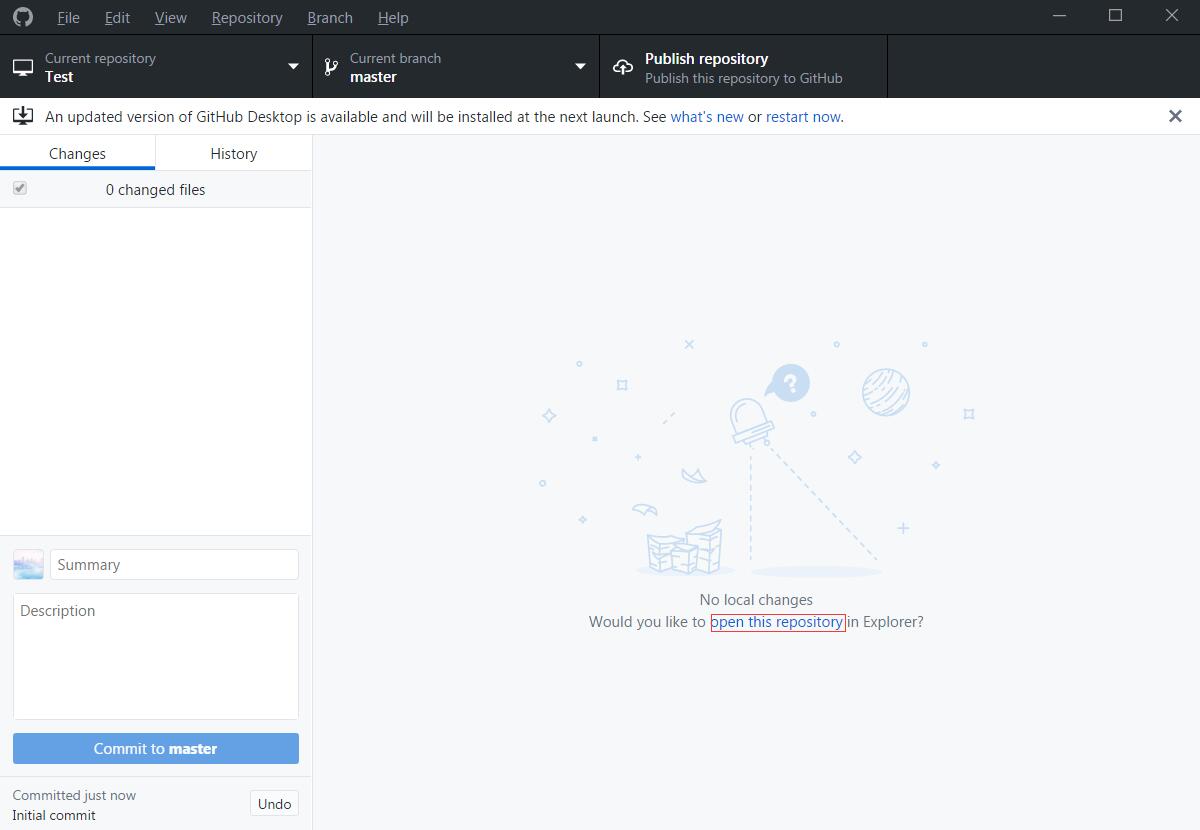The height and width of the screenshot is (830, 1200).
Task: Click the '0 changed files' label
Action: [155, 189]
